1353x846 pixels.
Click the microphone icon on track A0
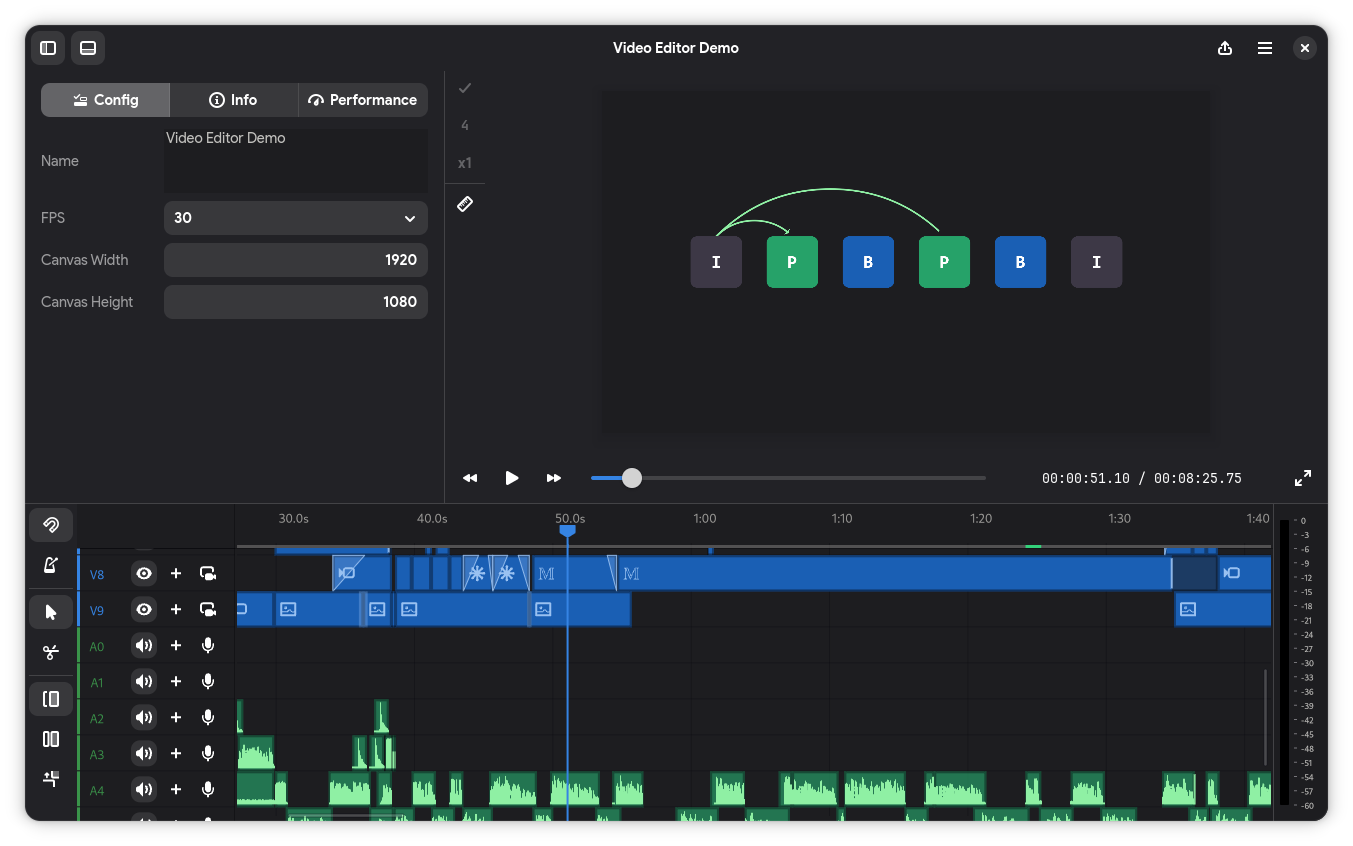click(208, 646)
